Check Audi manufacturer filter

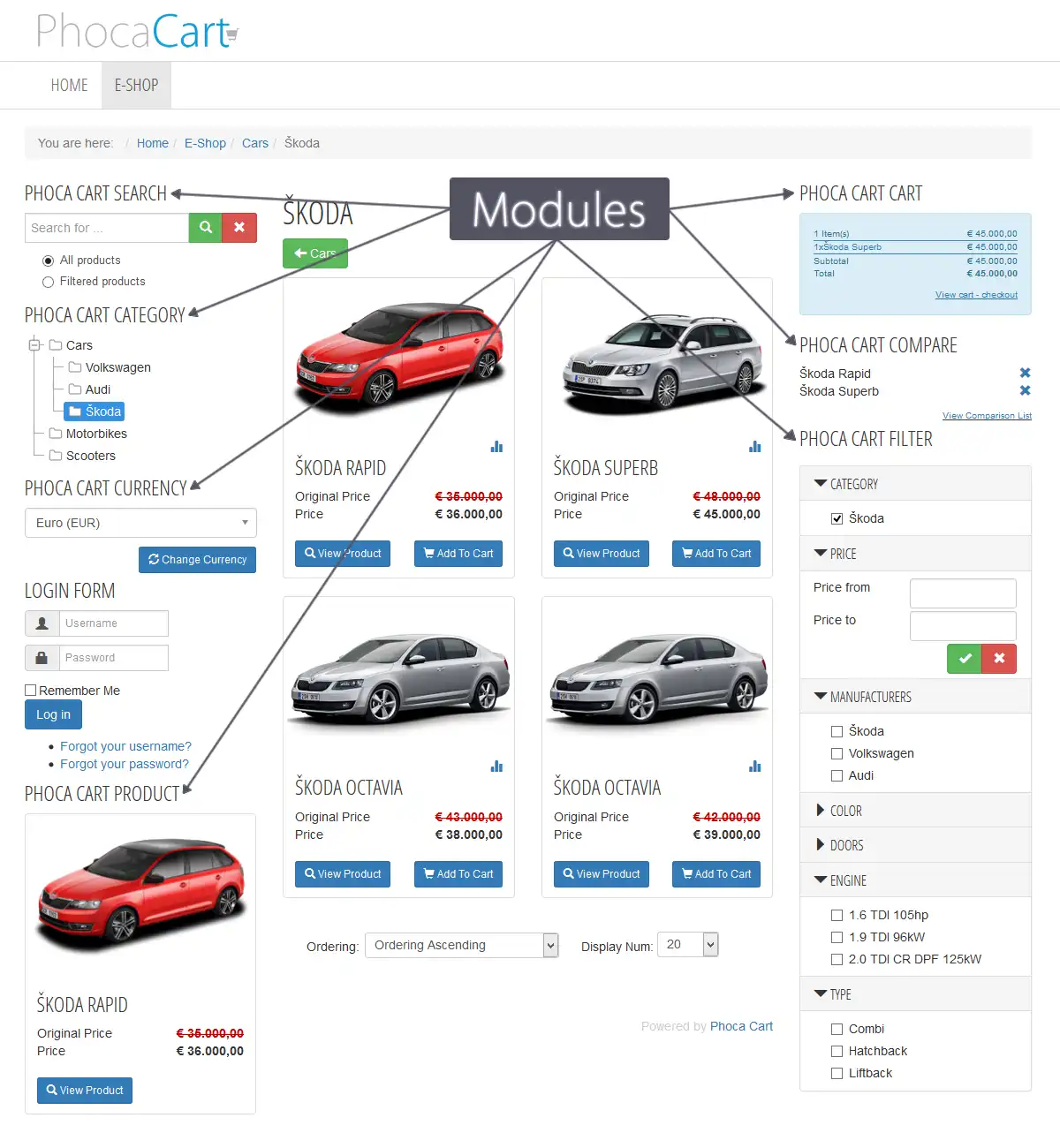tap(837, 776)
